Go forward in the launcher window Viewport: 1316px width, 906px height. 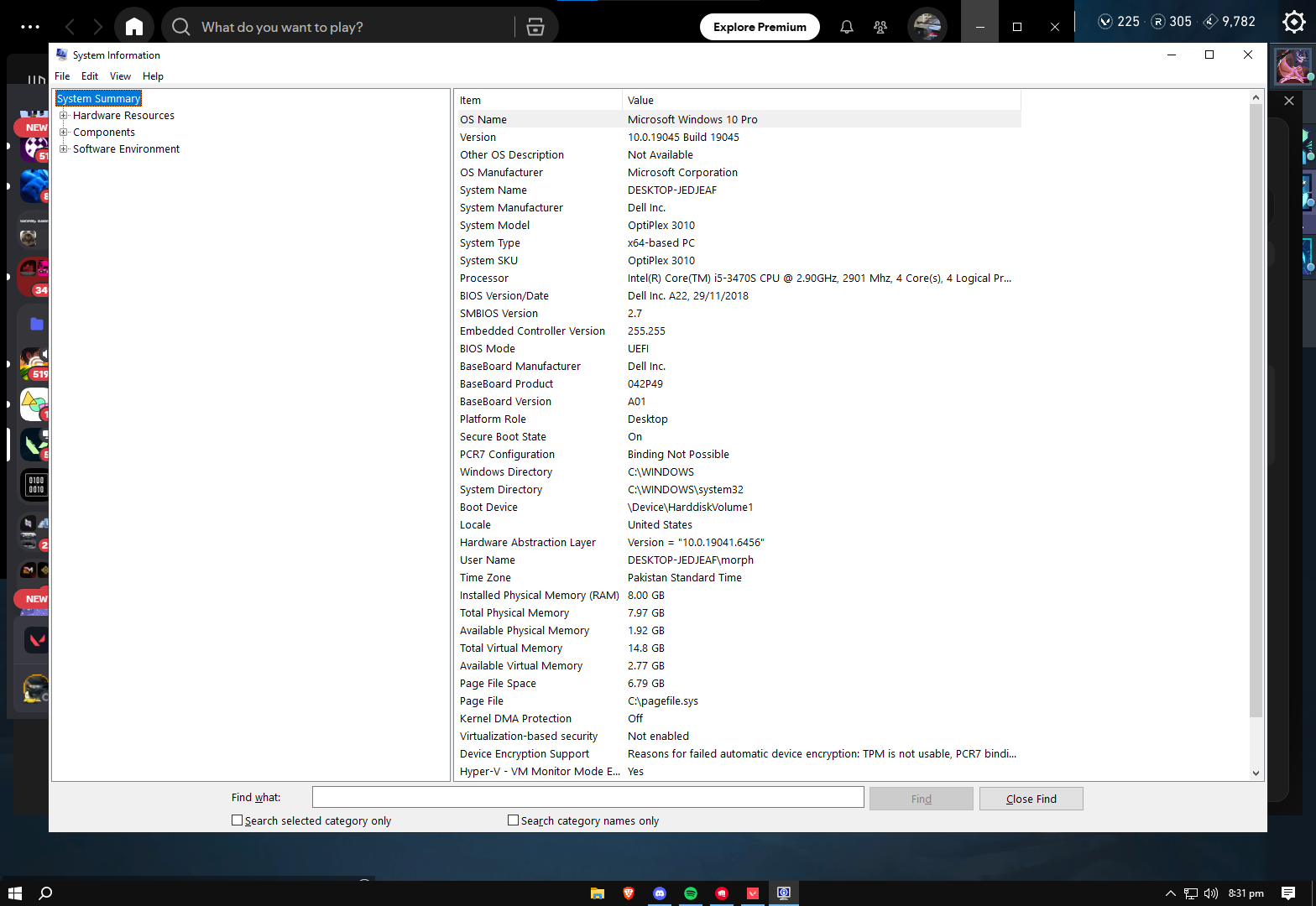tap(98, 27)
